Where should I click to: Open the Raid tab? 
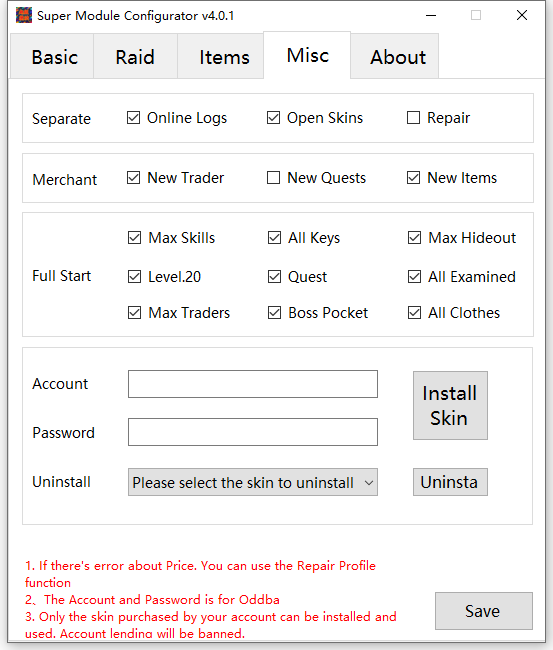(x=135, y=56)
